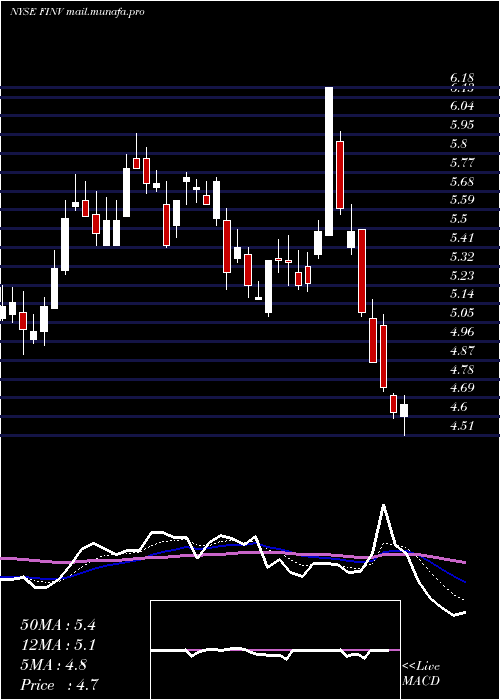Click the tallest white candlestick reaching 6.18
500x700 pixels.
(329, 161)
